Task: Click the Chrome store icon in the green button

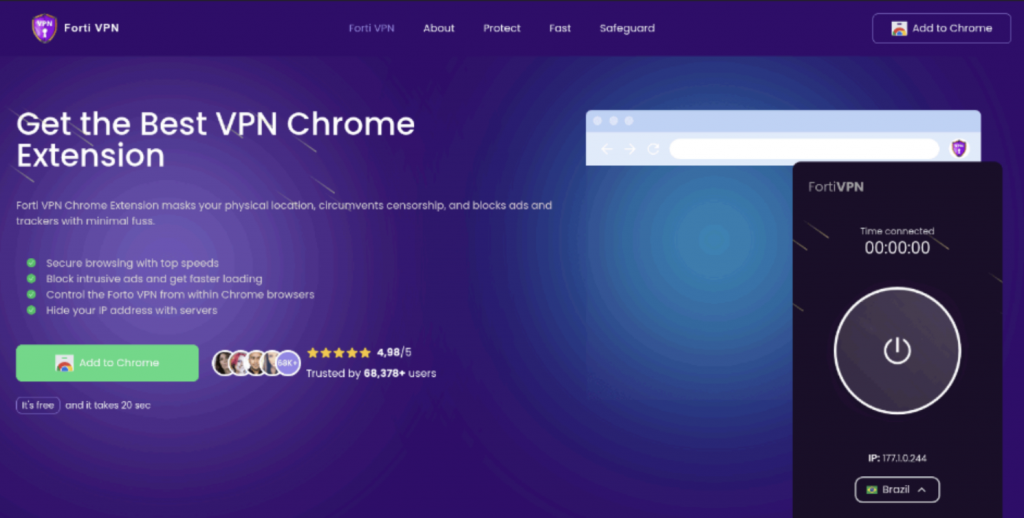Action: [64, 363]
